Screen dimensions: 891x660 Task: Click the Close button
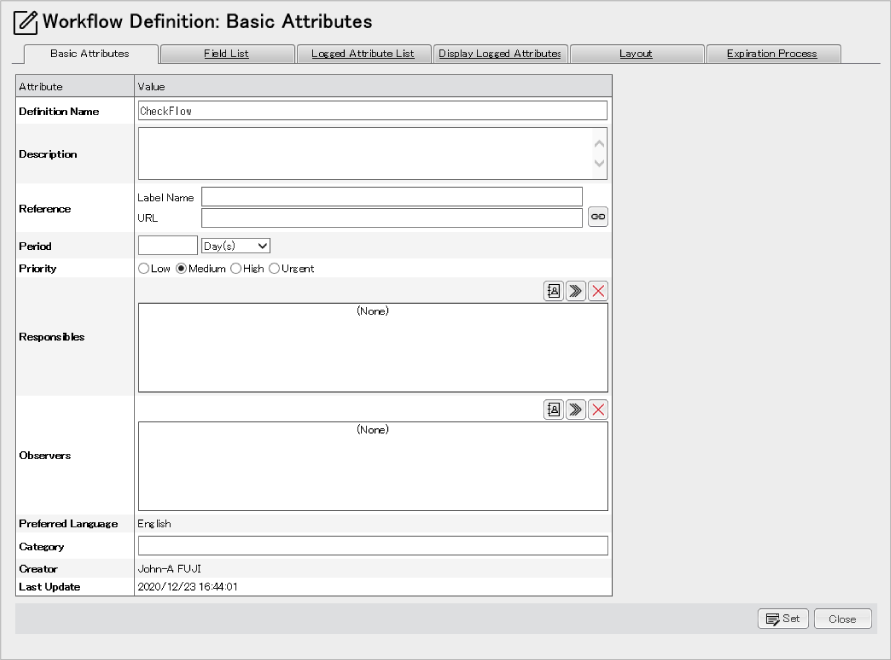tap(842, 619)
